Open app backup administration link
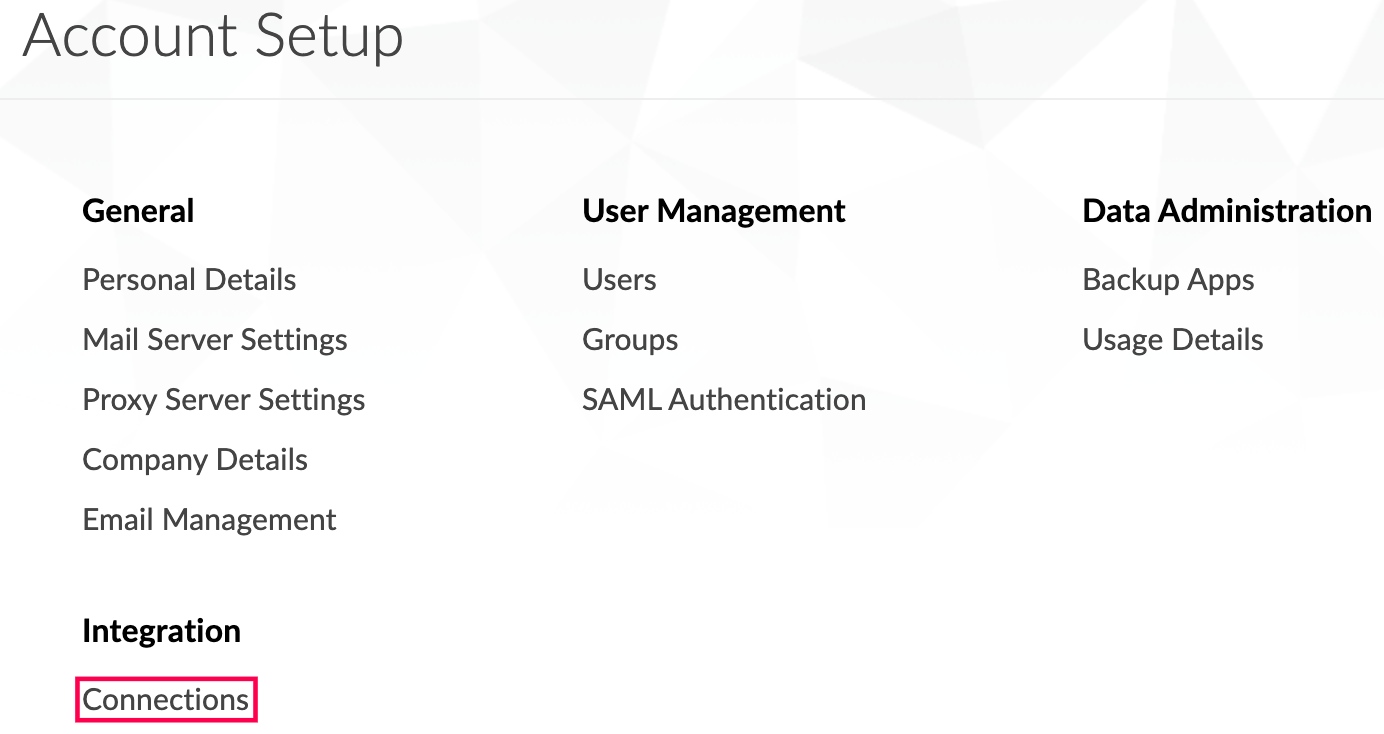 tap(1169, 280)
